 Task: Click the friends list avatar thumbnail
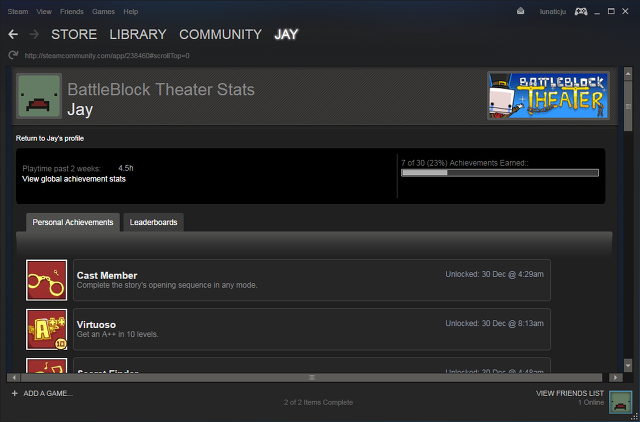pyautogui.click(x=620, y=402)
